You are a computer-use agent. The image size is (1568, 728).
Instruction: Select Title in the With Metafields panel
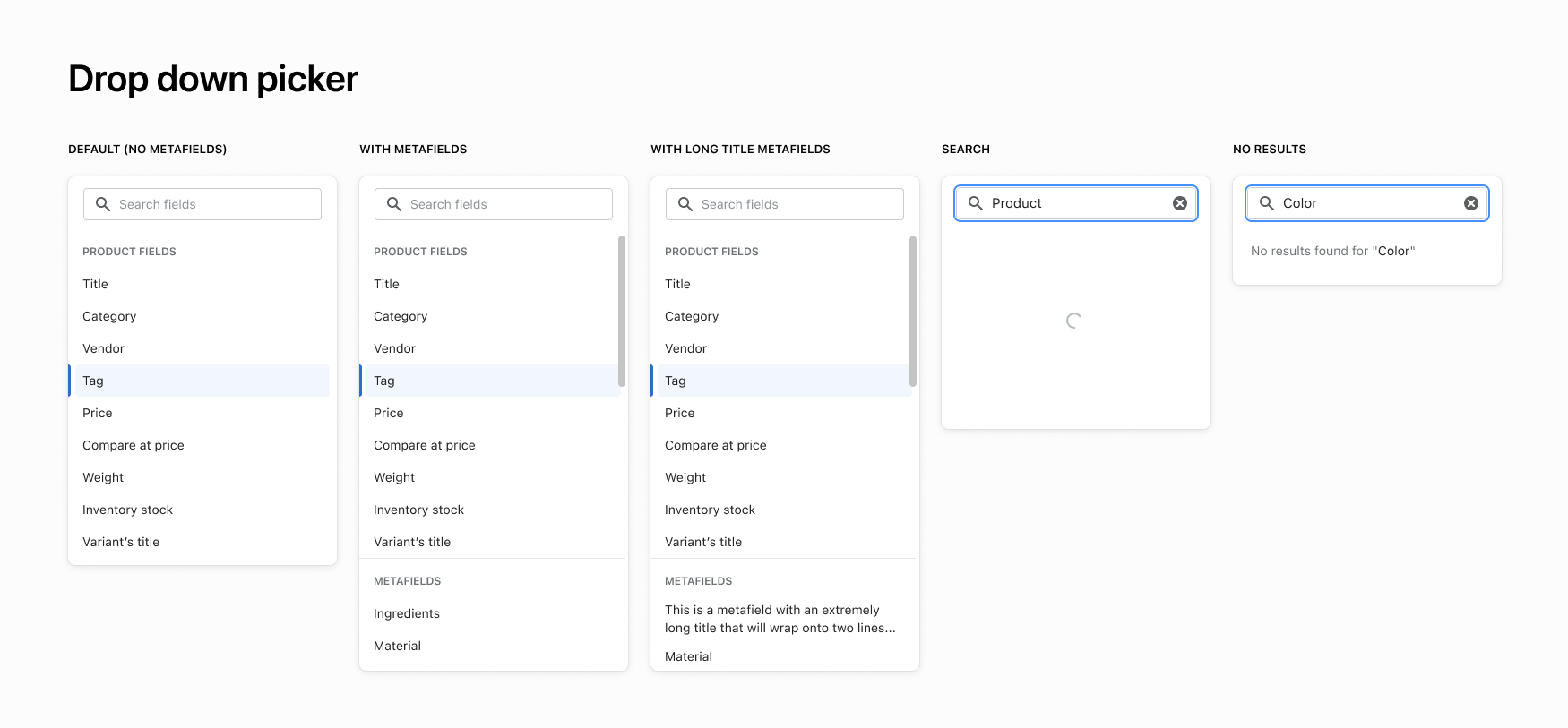pyautogui.click(x=490, y=284)
